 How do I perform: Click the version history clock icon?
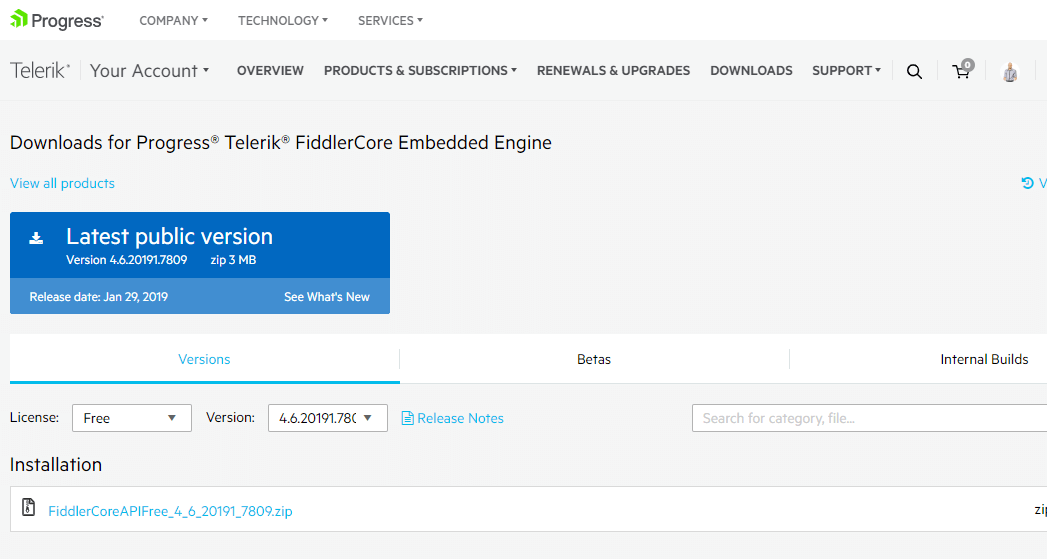click(x=1027, y=183)
